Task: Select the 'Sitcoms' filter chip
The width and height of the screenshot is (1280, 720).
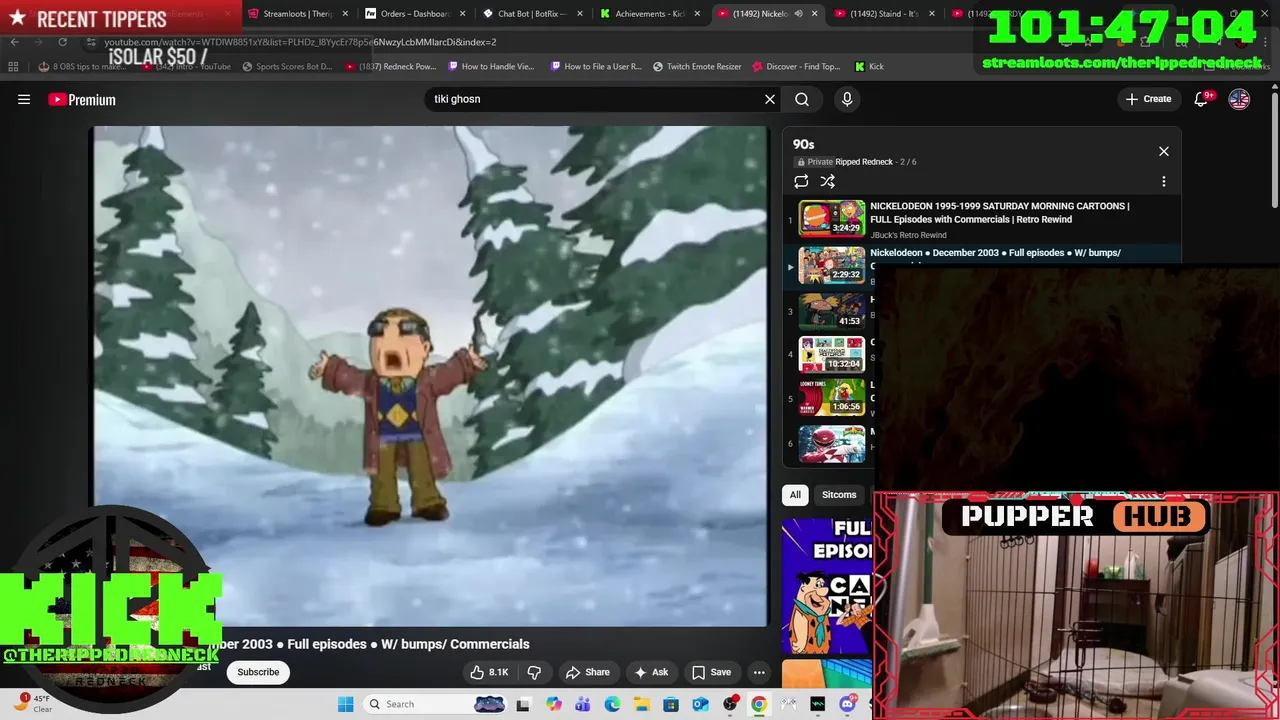Action: click(x=839, y=494)
